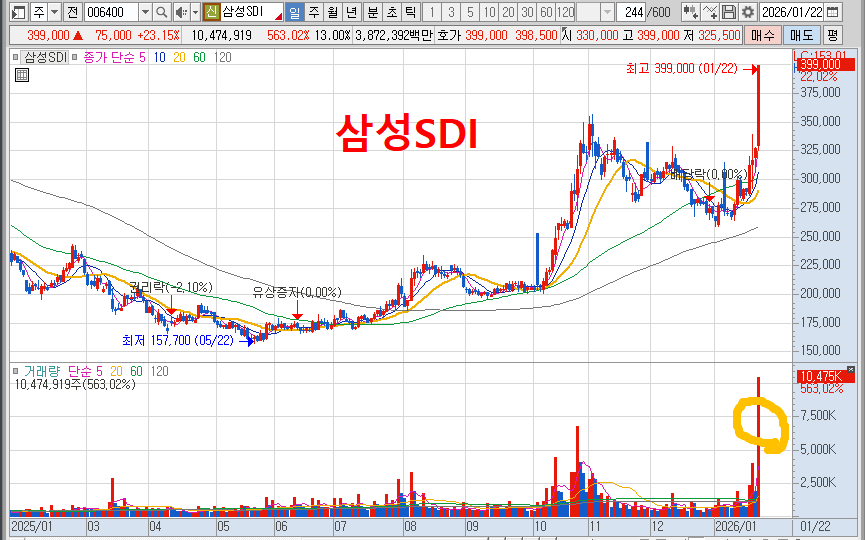Save chart with the floppy disk icon
This screenshot has width=865, height=540.
click(729, 12)
